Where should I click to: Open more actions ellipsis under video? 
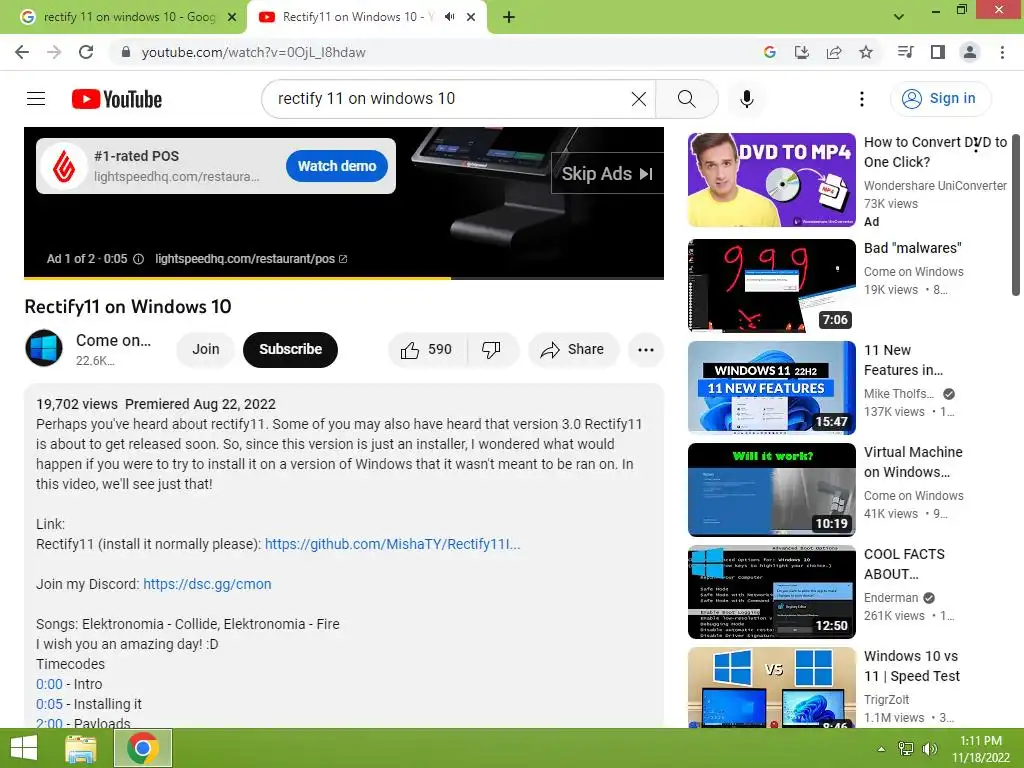click(646, 350)
